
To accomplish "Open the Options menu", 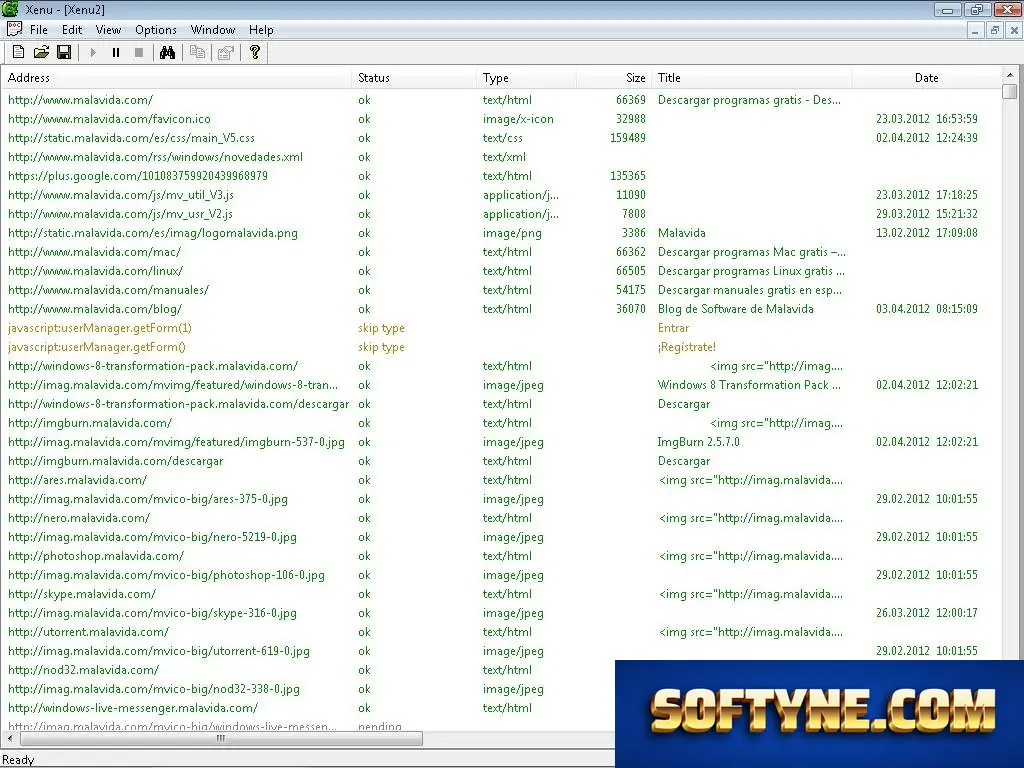I will pyautogui.click(x=155, y=30).
